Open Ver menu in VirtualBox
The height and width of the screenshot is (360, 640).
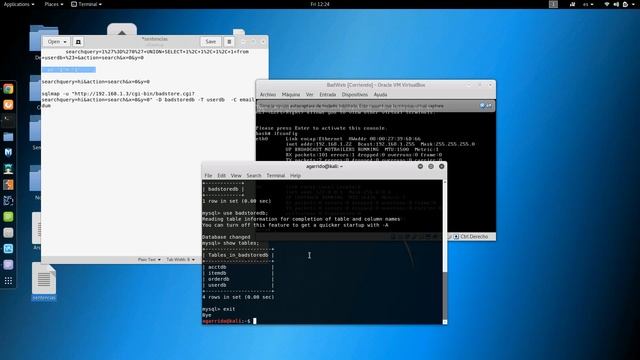point(309,94)
